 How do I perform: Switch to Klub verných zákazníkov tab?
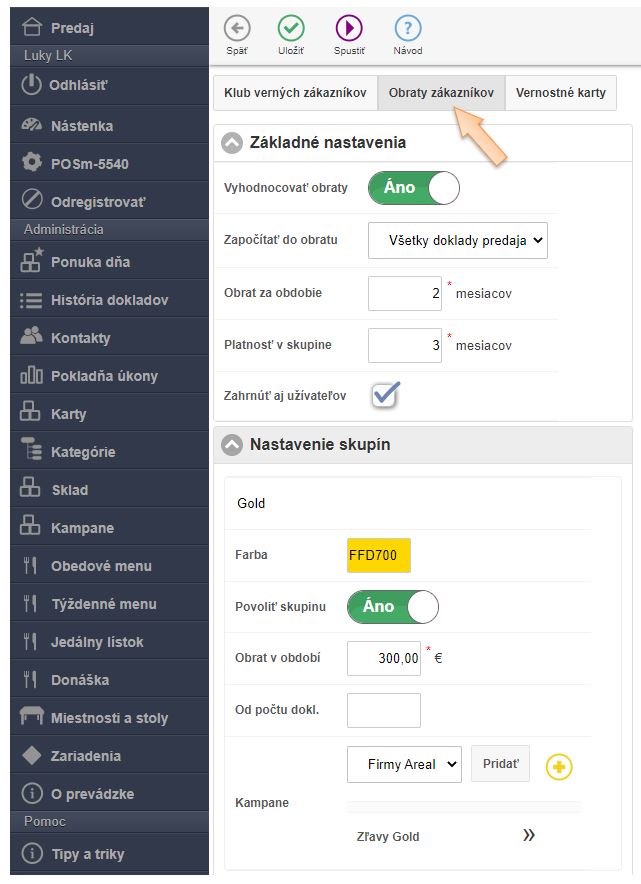point(295,93)
